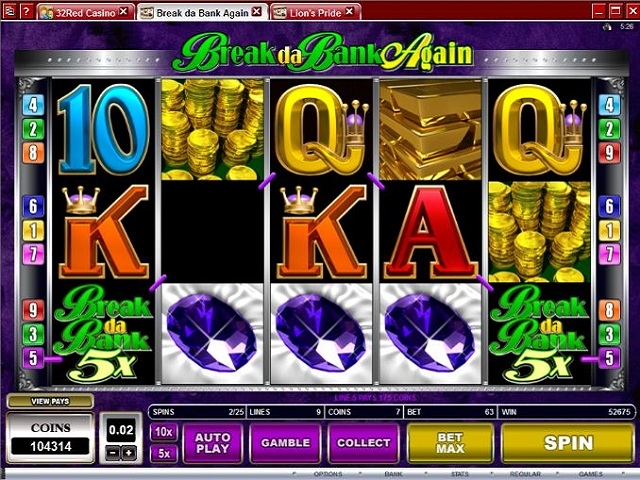This screenshot has height=480, width=640.
Task: Open the Options menu at bottom
Action: (328, 474)
